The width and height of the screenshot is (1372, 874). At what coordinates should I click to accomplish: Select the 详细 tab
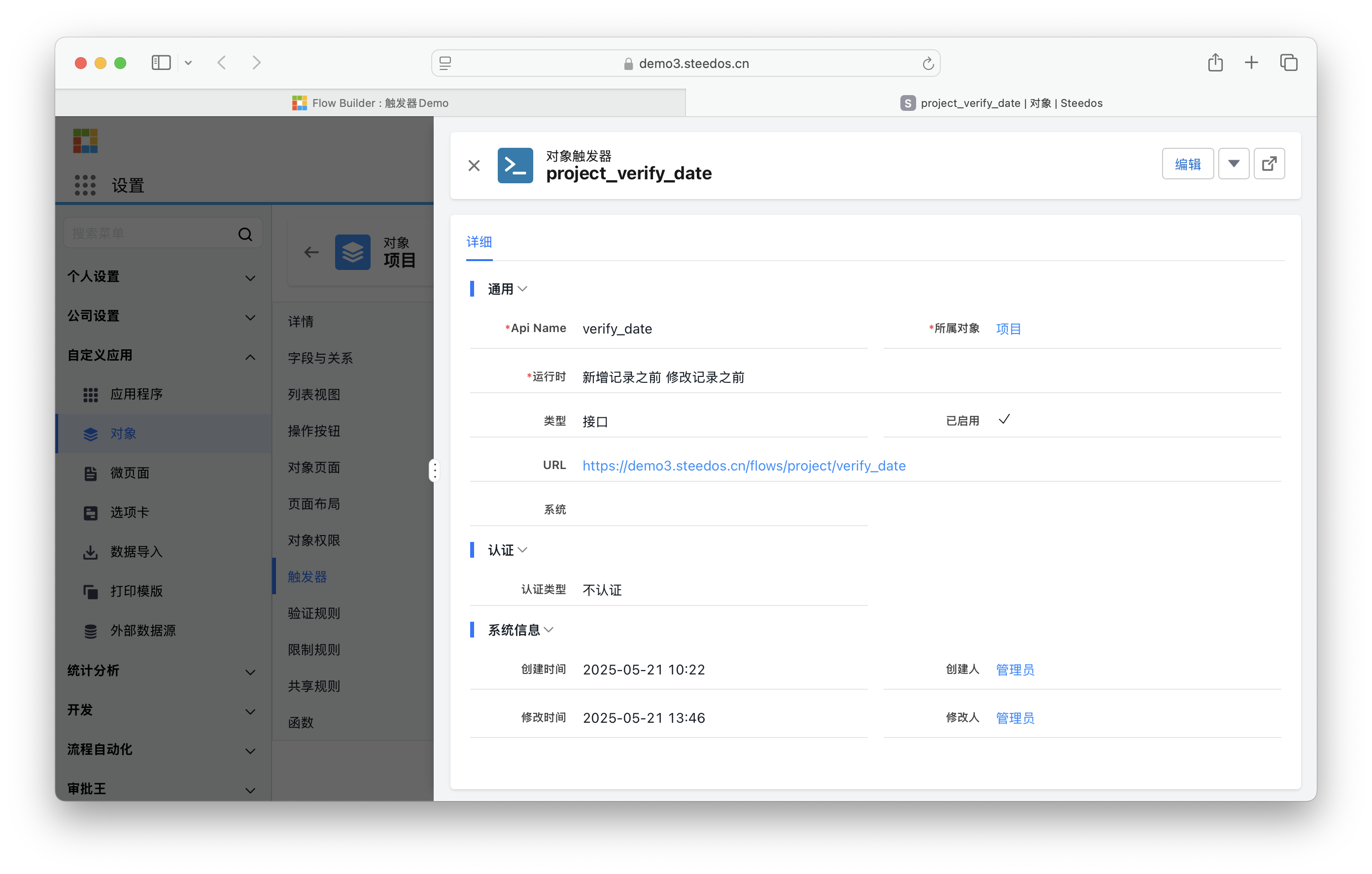click(x=479, y=242)
